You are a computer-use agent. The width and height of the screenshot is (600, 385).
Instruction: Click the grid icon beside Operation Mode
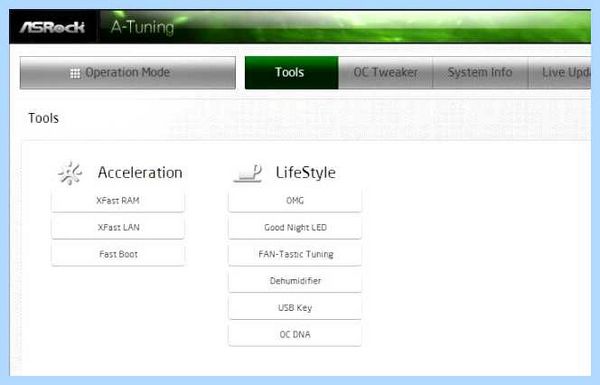click(x=75, y=73)
